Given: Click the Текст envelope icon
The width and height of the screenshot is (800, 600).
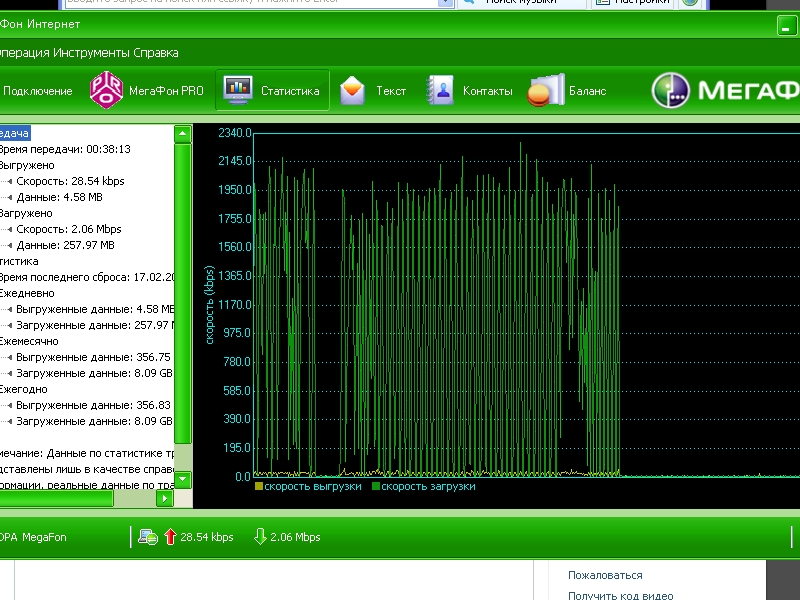Looking at the screenshot, I should click(352, 90).
